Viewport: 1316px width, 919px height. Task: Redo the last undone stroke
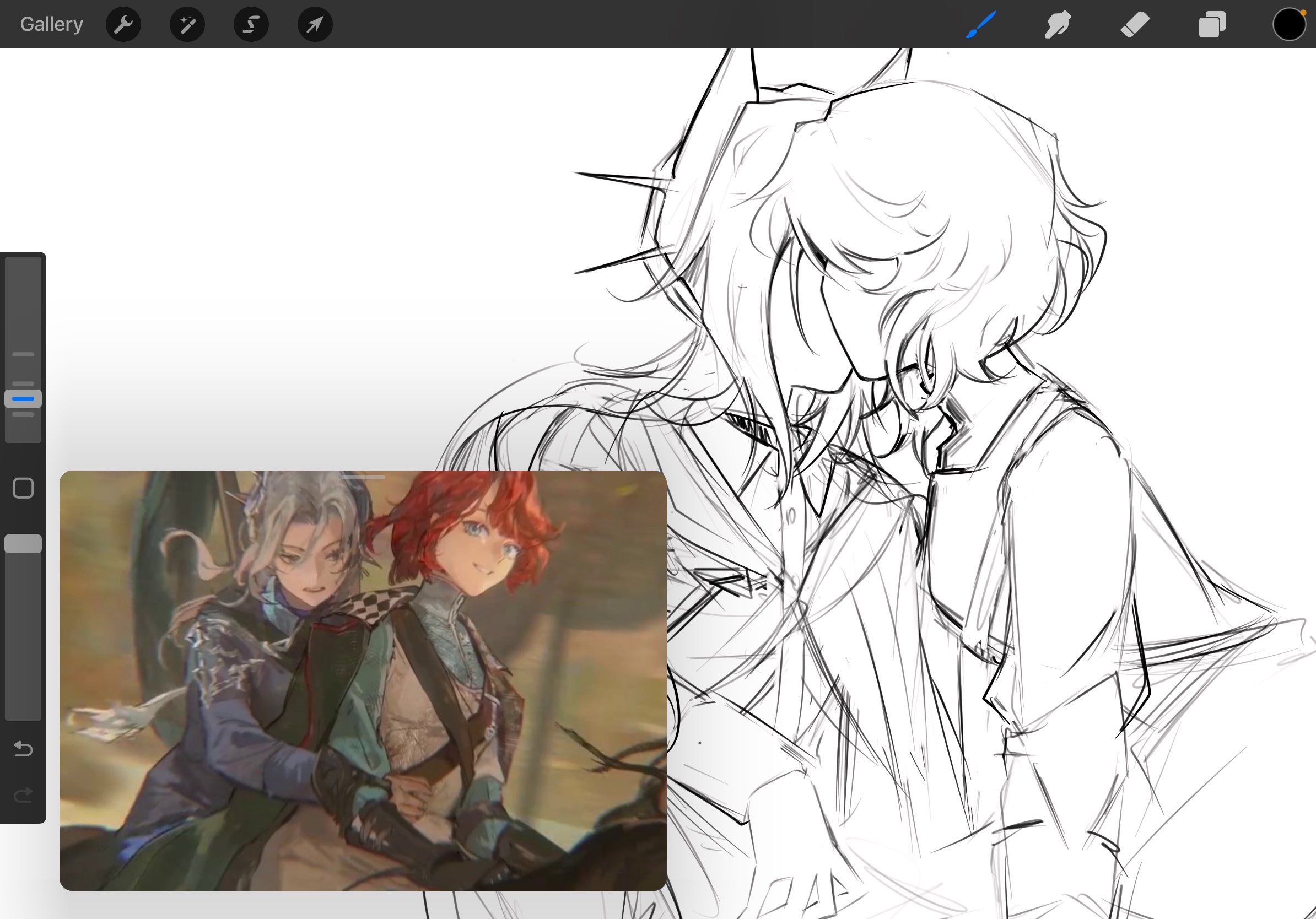coord(23,794)
